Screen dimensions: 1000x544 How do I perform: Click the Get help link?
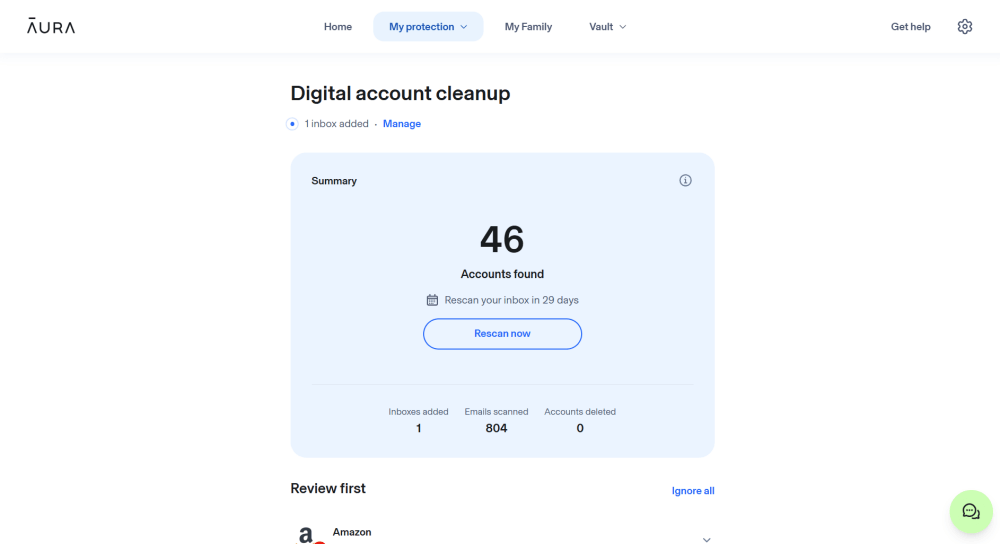(x=910, y=27)
